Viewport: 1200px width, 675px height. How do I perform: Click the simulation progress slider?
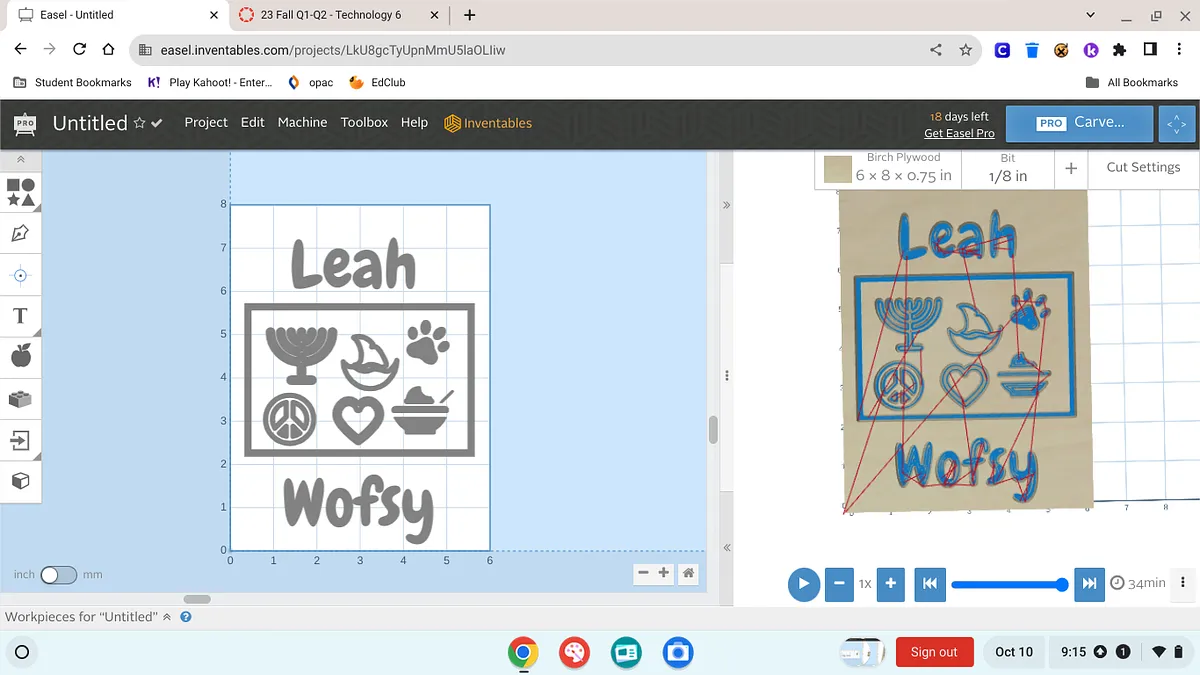[1008, 584]
